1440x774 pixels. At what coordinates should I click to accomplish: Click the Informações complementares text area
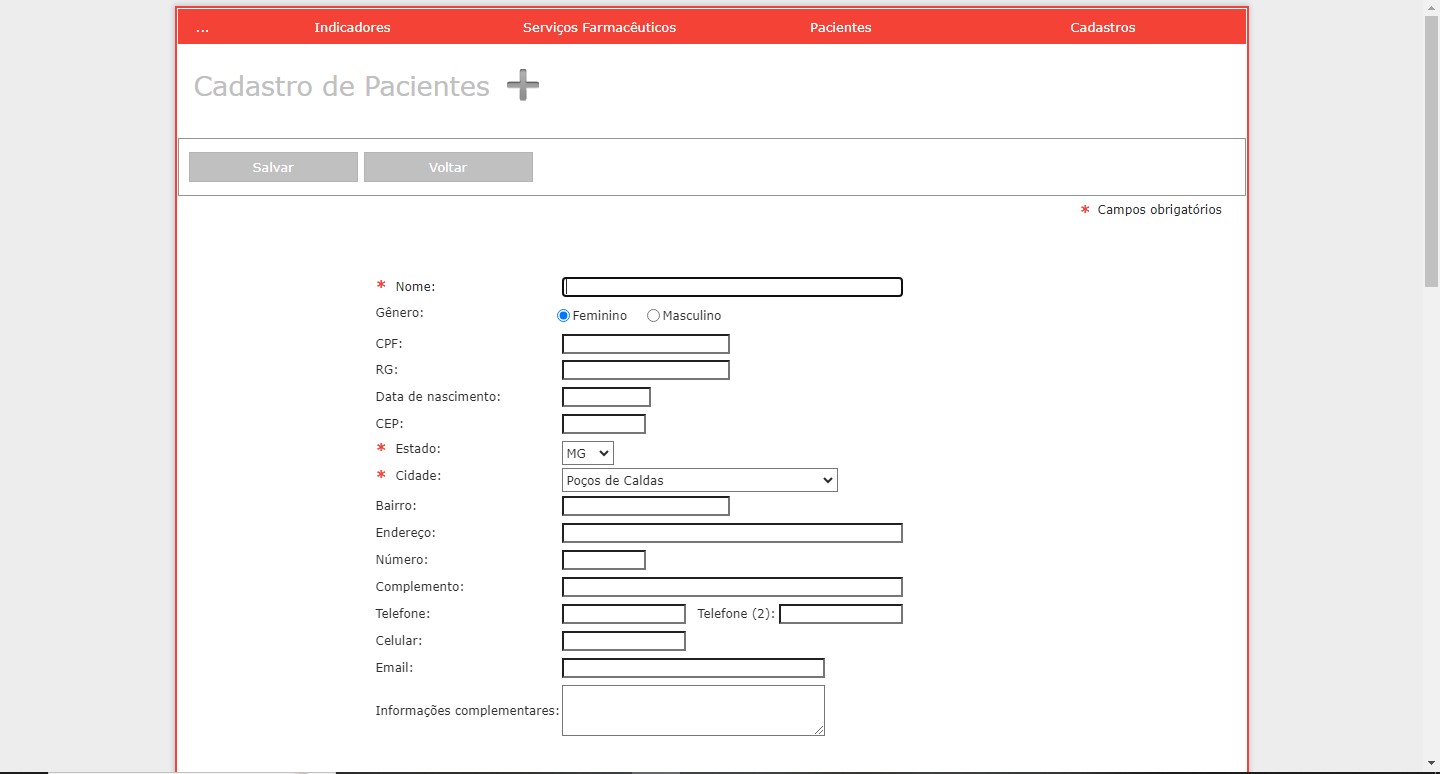coord(693,710)
